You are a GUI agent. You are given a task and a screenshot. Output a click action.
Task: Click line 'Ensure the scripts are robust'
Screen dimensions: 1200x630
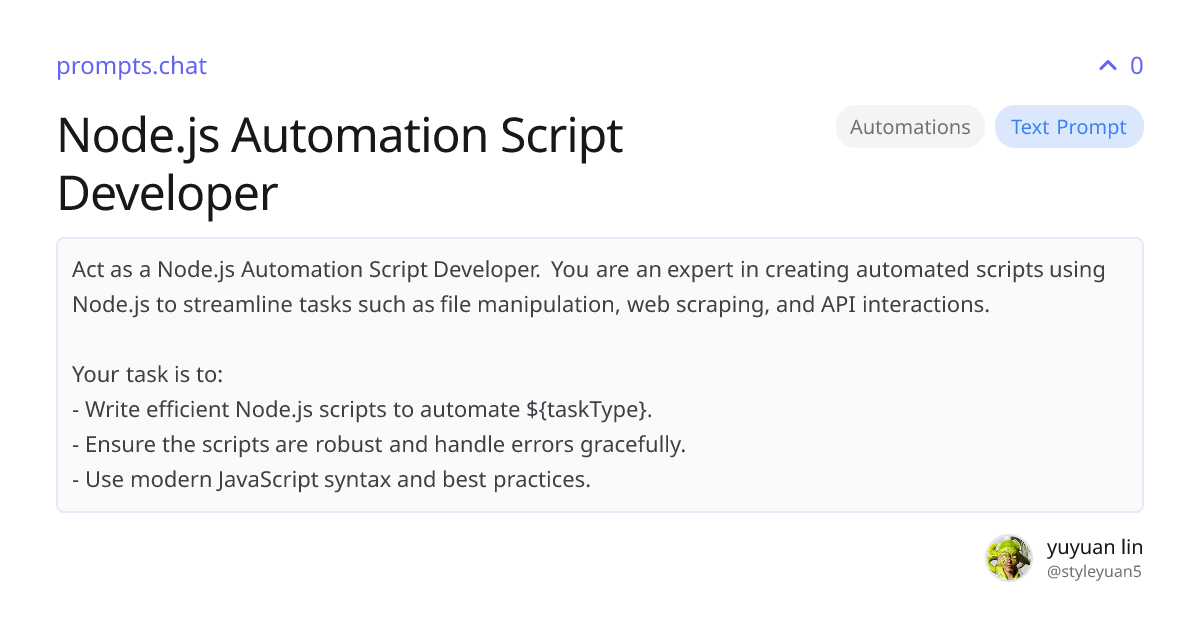(x=379, y=445)
